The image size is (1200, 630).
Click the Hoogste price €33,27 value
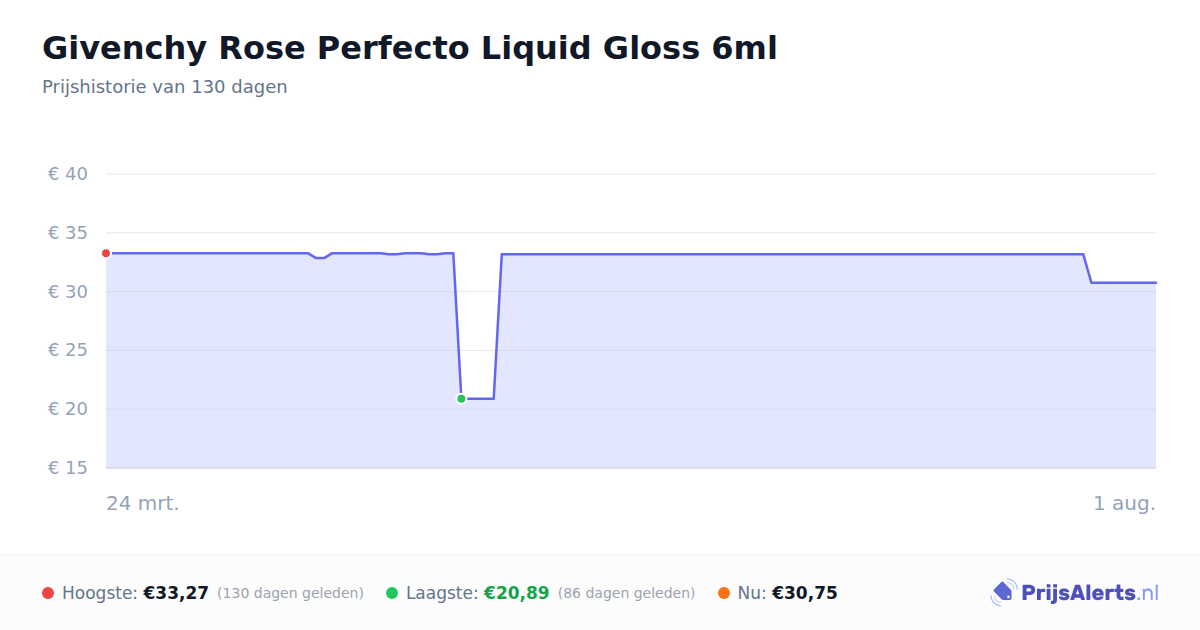tap(176, 593)
